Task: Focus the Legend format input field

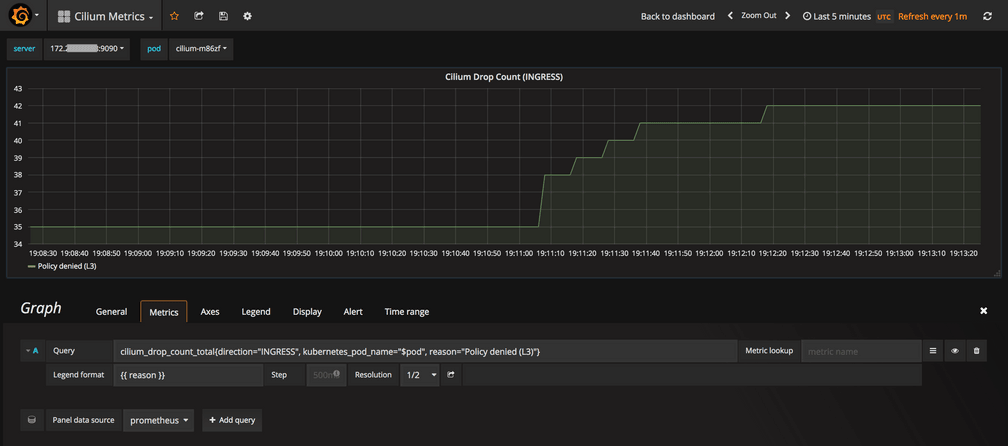Action: [x=188, y=375]
